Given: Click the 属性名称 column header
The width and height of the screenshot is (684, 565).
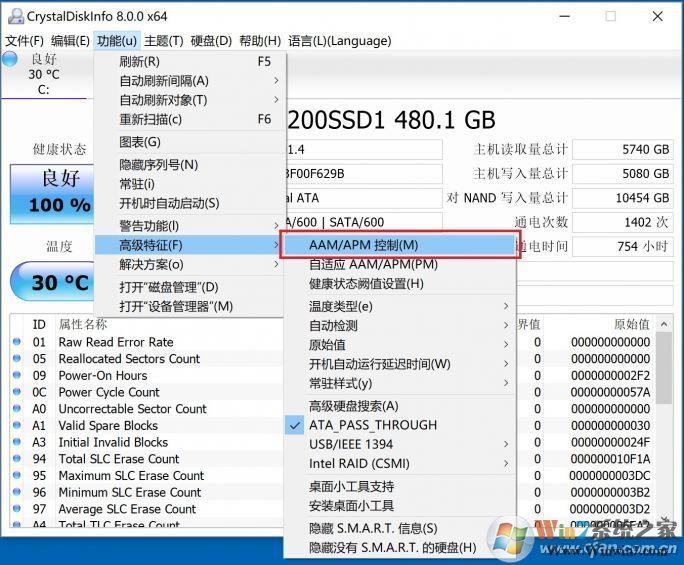Looking at the screenshot, I should [x=82, y=324].
